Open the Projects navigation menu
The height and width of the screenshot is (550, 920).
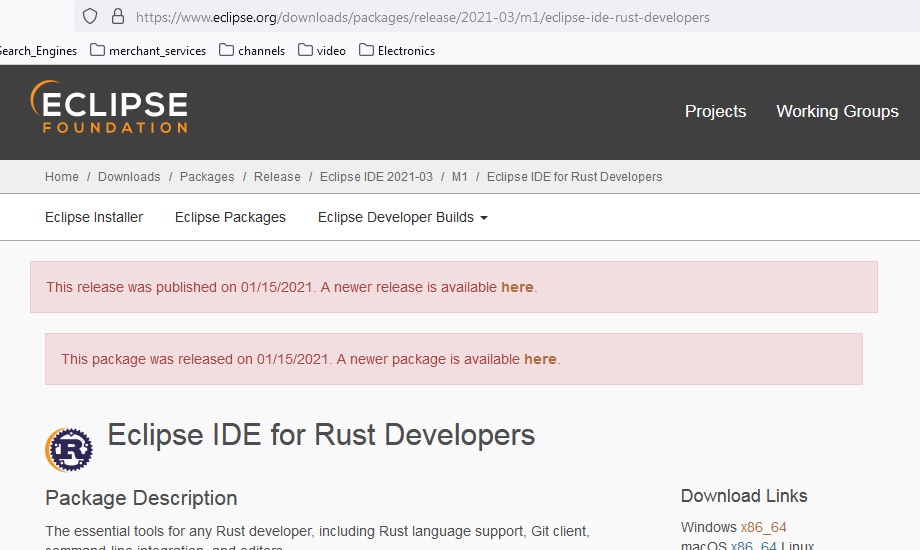pyautogui.click(x=715, y=112)
